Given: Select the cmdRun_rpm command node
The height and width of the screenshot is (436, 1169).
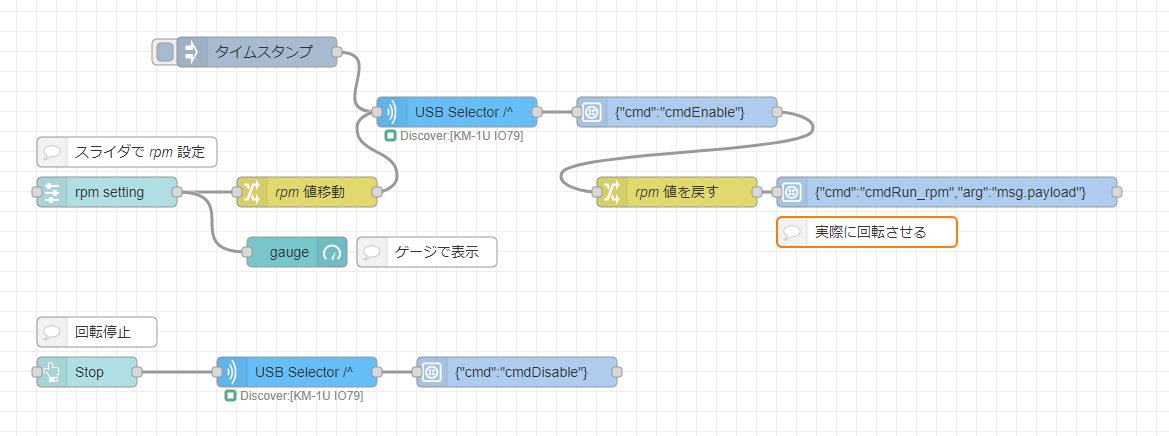Looking at the screenshot, I should coord(947,192).
